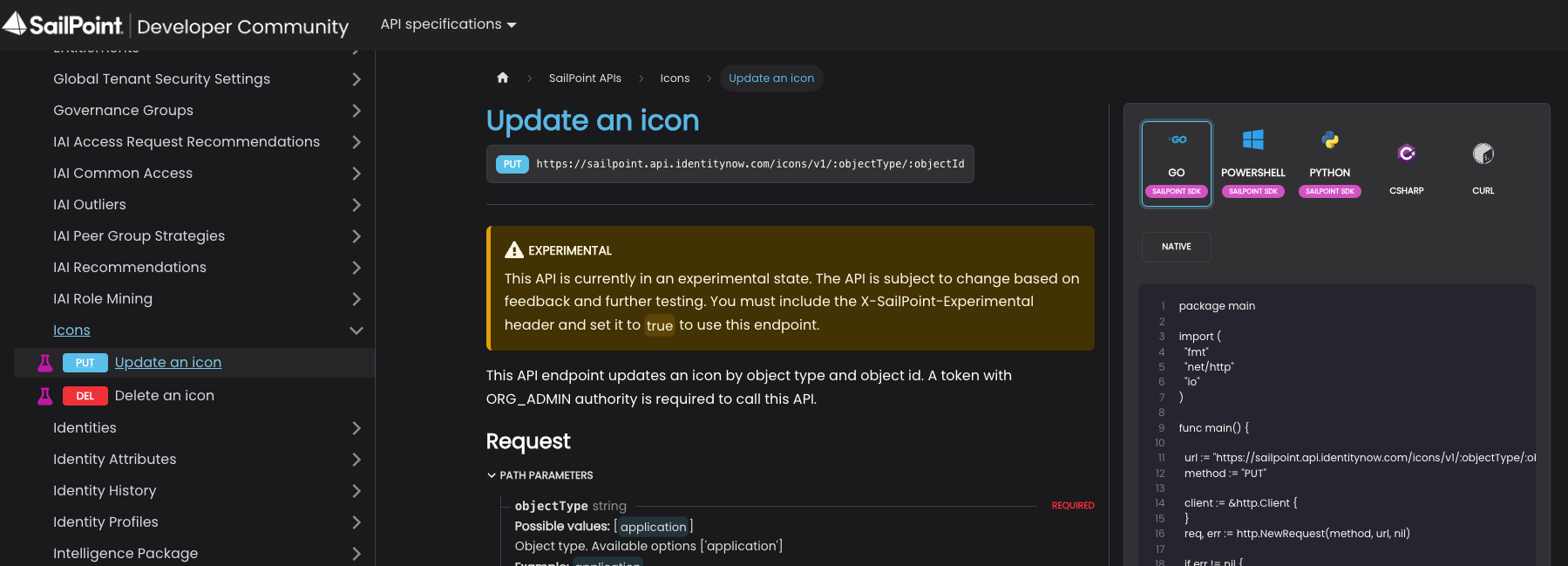Open Governance Groups sidebar item
This screenshot has width=1568, height=566.
click(124, 111)
